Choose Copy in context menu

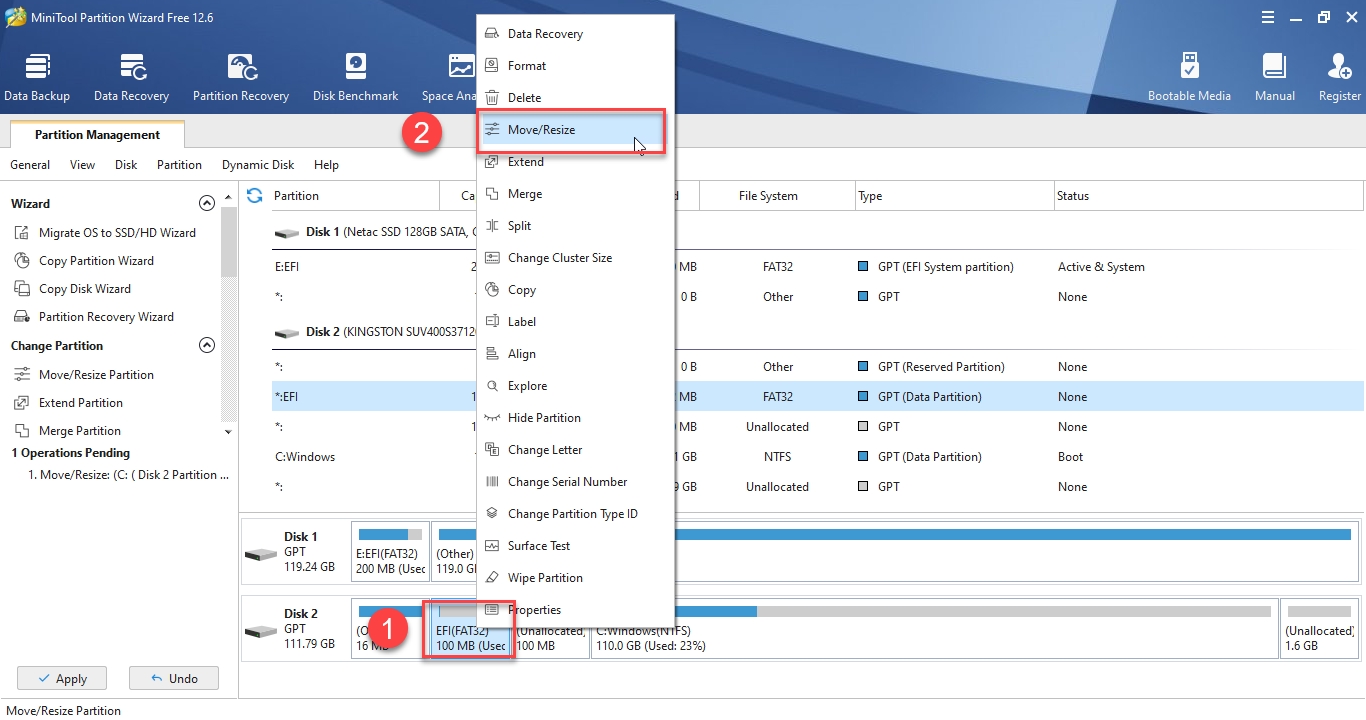(x=575, y=290)
